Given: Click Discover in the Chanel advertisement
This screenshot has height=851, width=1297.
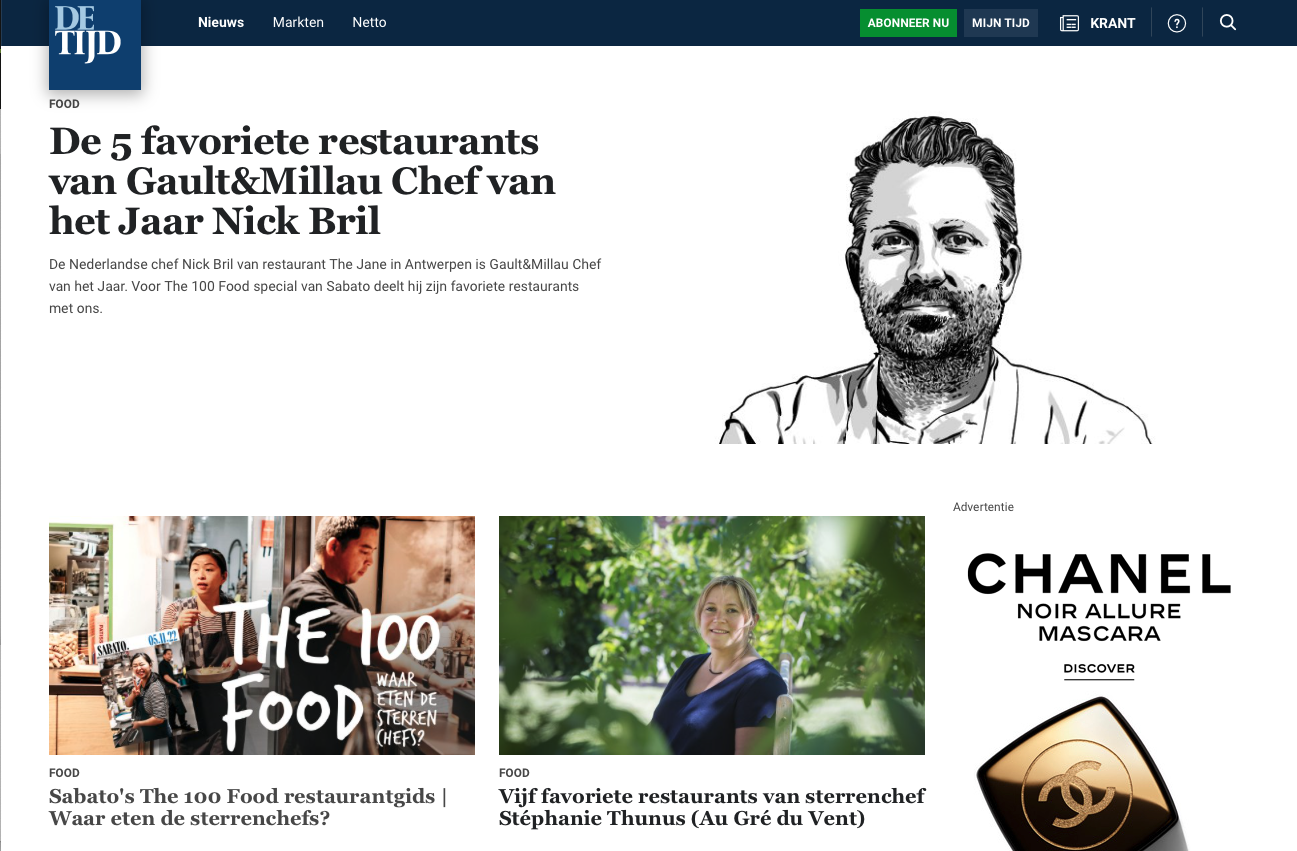Looking at the screenshot, I should click(x=1099, y=669).
